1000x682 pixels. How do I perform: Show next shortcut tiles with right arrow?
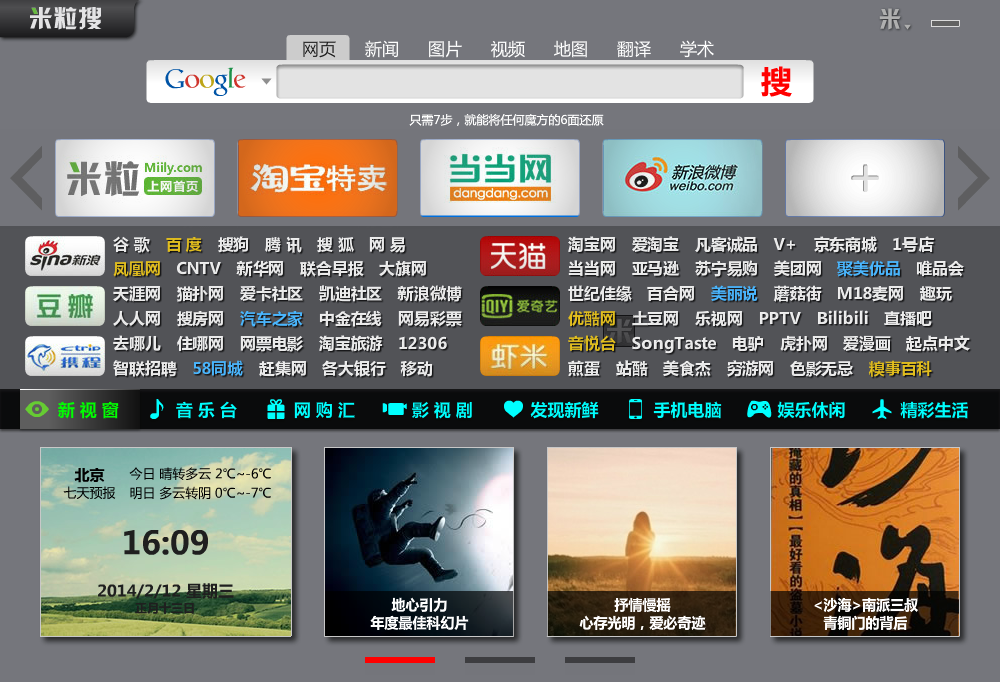click(x=973, y=178)
